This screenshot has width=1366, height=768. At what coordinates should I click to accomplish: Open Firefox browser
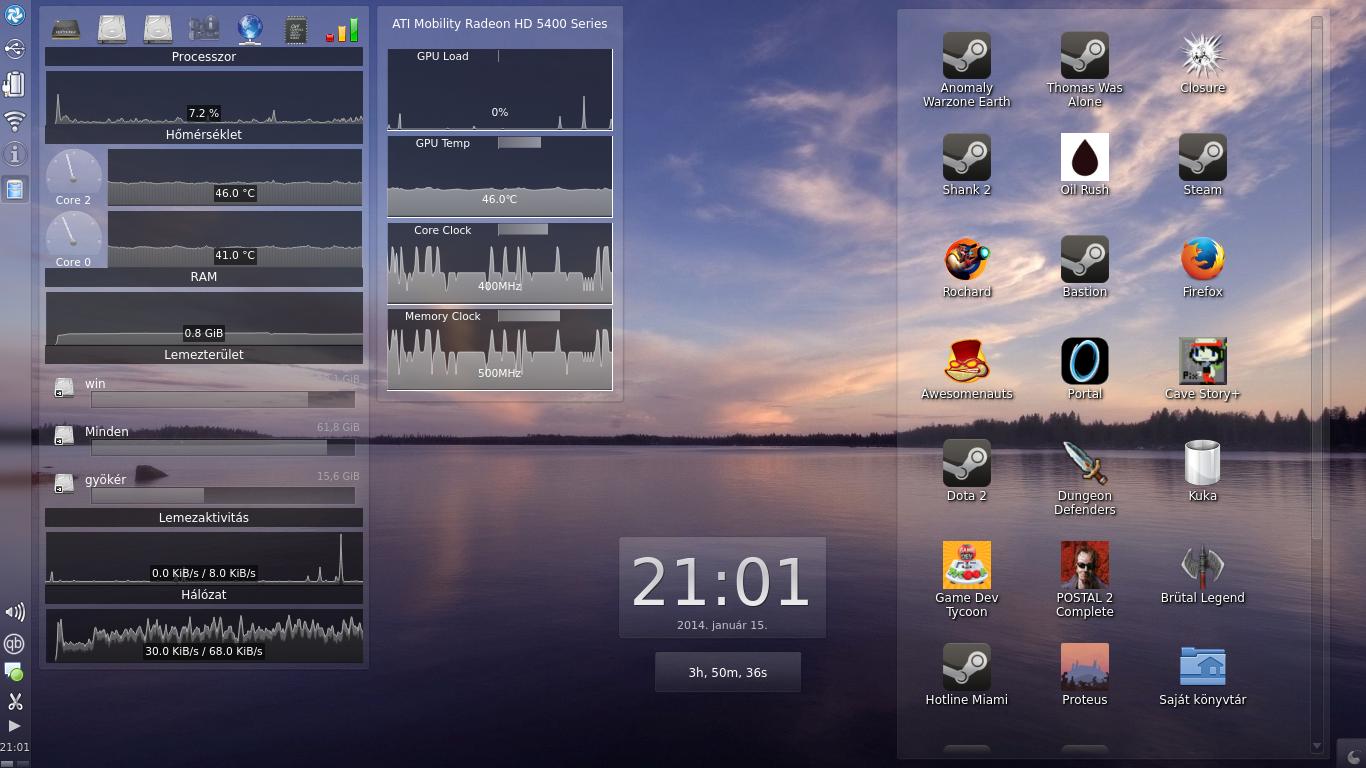tap(1202, 267)
